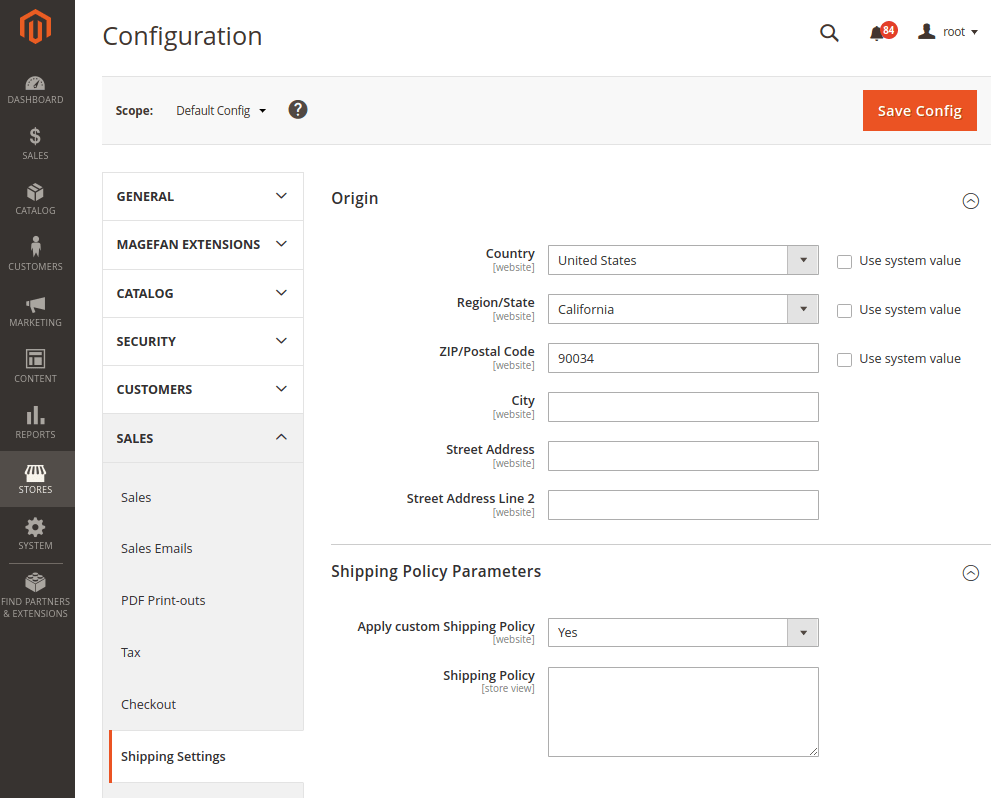Check Use system value for ZIP/Postal Code
Viewport: 1000px width, 798px height.
tap(845, 360)
